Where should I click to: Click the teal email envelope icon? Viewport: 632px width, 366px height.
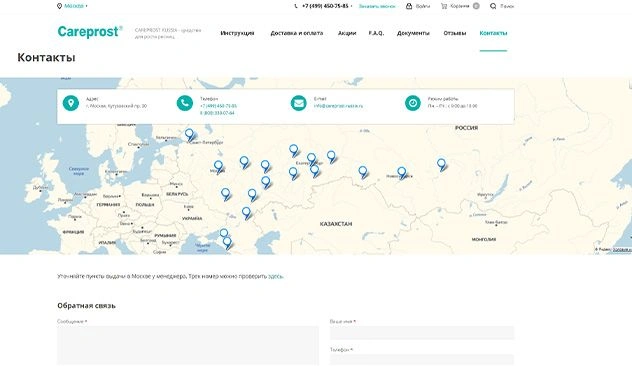[x=299, y=103]
